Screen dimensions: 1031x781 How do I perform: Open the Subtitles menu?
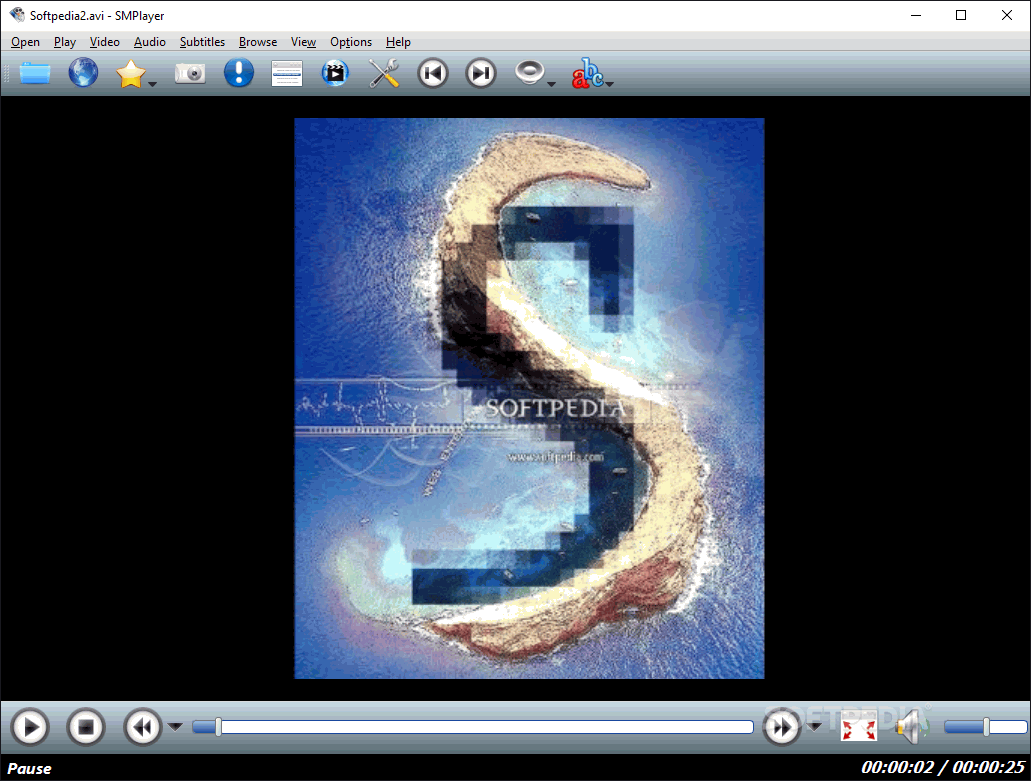(202, 42)
